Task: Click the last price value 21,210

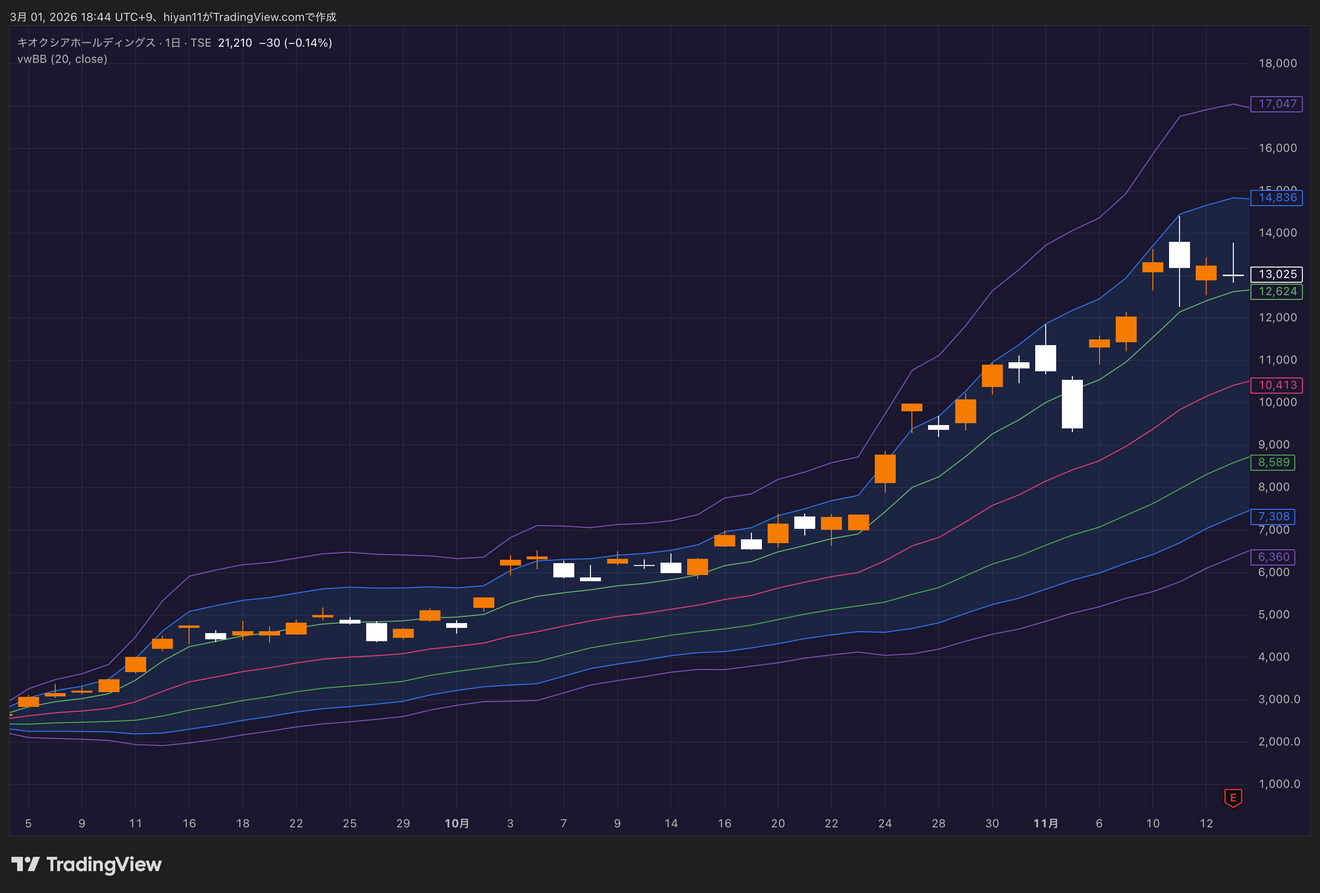Action: point(235,43)
